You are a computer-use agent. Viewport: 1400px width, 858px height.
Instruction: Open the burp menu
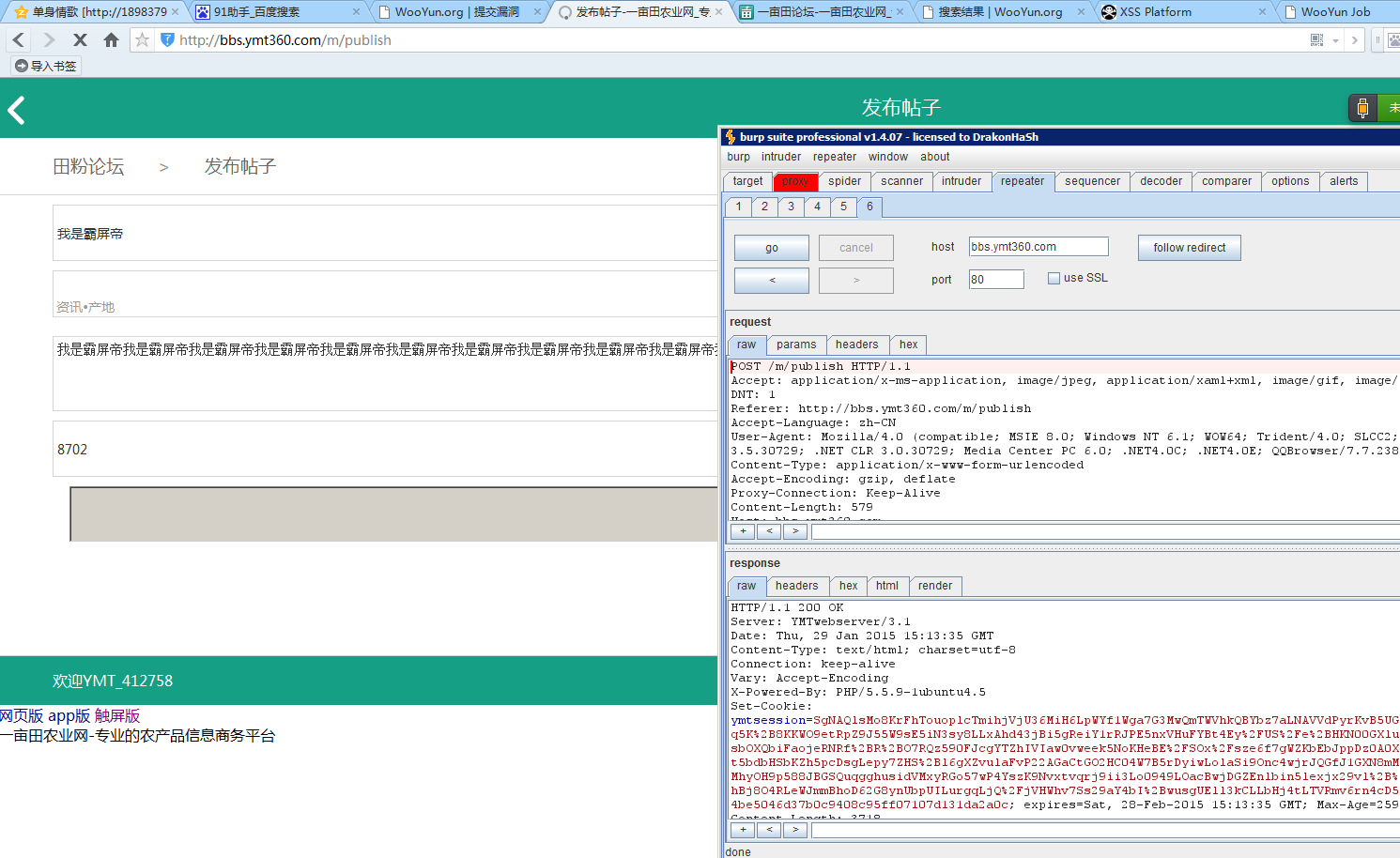[739, 157]
